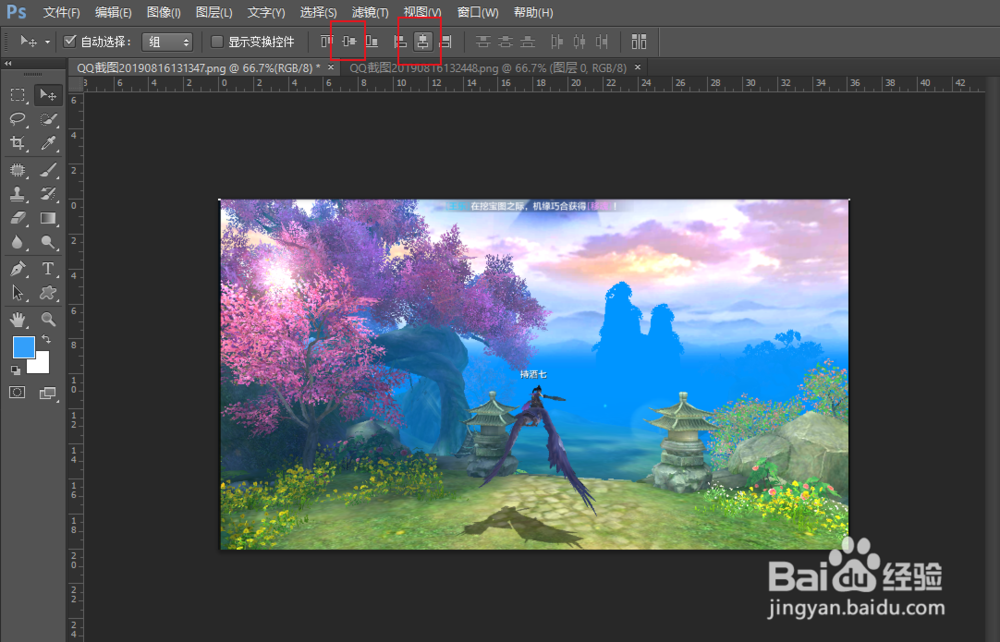The height and width of the screenshot is (642, 1000).
Task: Swap foreground and background colors
Action: click(46, 339)
